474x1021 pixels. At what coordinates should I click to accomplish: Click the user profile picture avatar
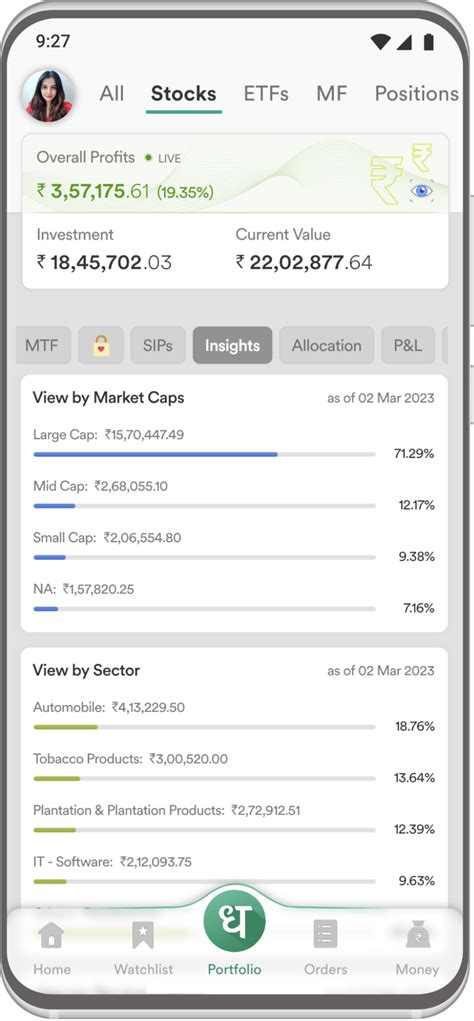pos(48,96)
